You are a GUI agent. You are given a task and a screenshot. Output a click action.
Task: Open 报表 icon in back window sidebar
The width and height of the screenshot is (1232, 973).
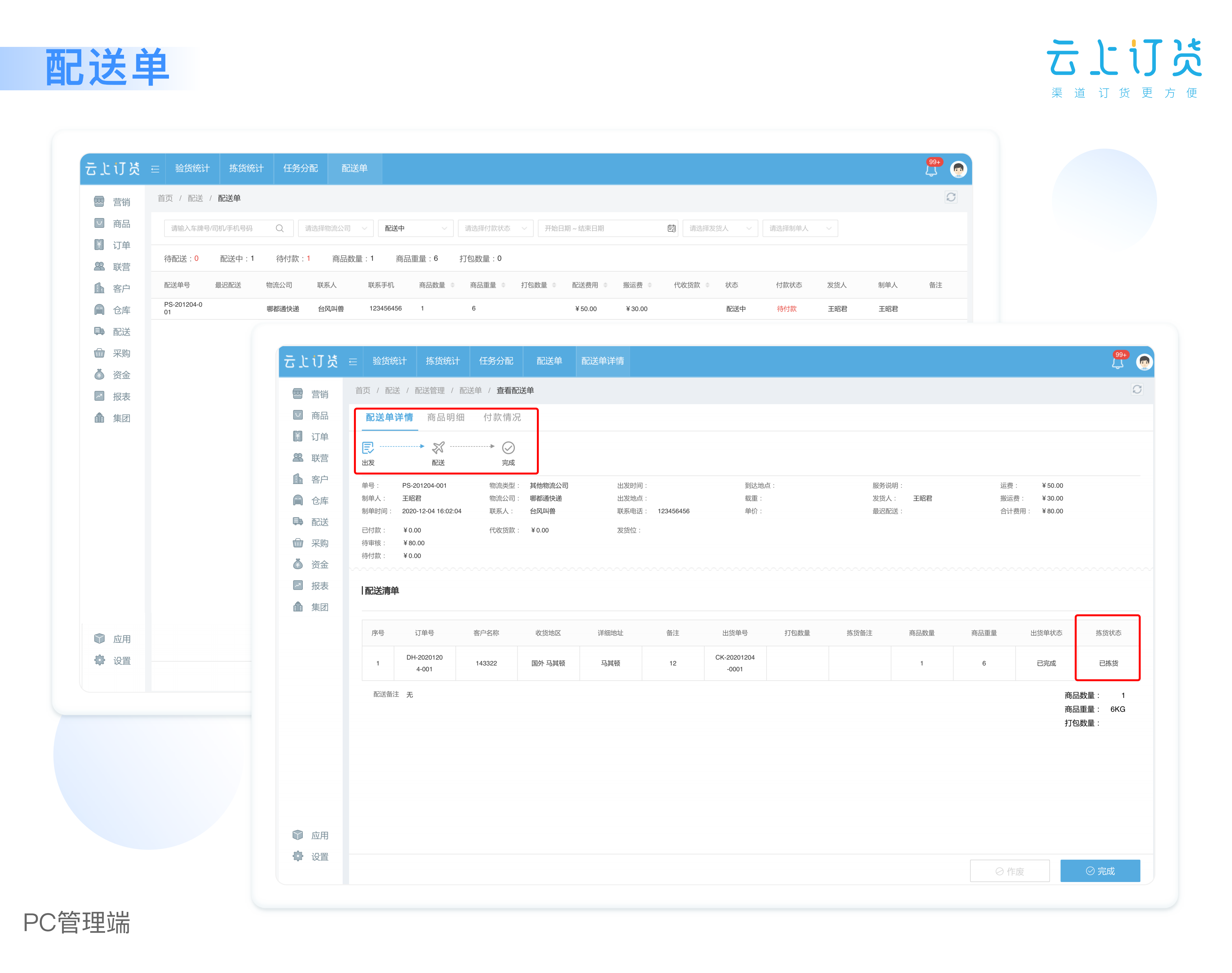click(x=99, y=397)
